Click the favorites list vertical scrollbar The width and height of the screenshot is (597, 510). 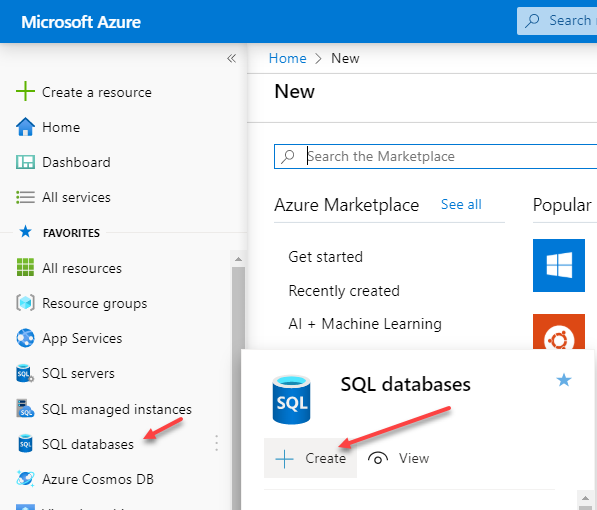pos(238,388)
